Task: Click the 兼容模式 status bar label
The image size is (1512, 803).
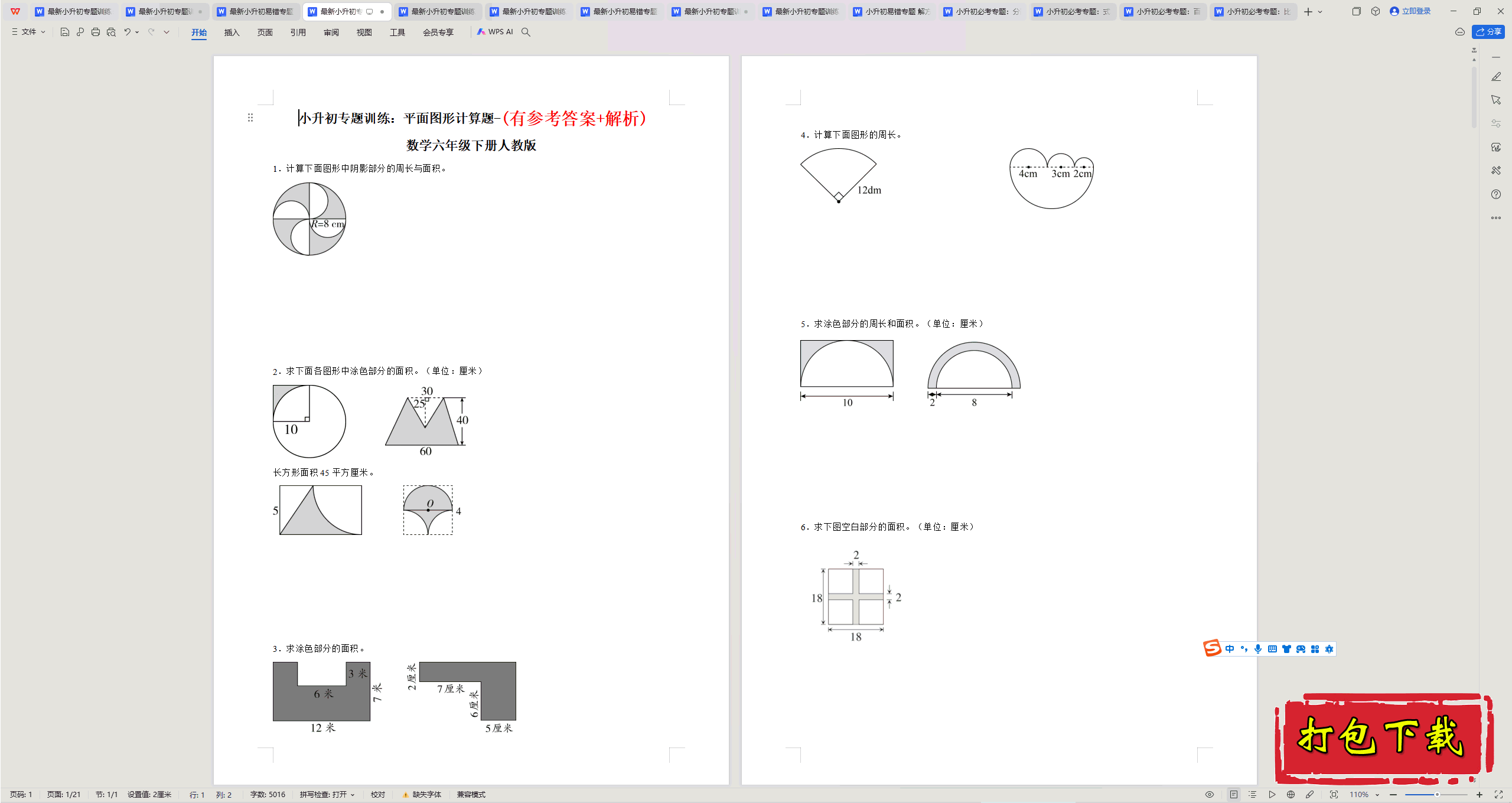Action: [471, 795]
